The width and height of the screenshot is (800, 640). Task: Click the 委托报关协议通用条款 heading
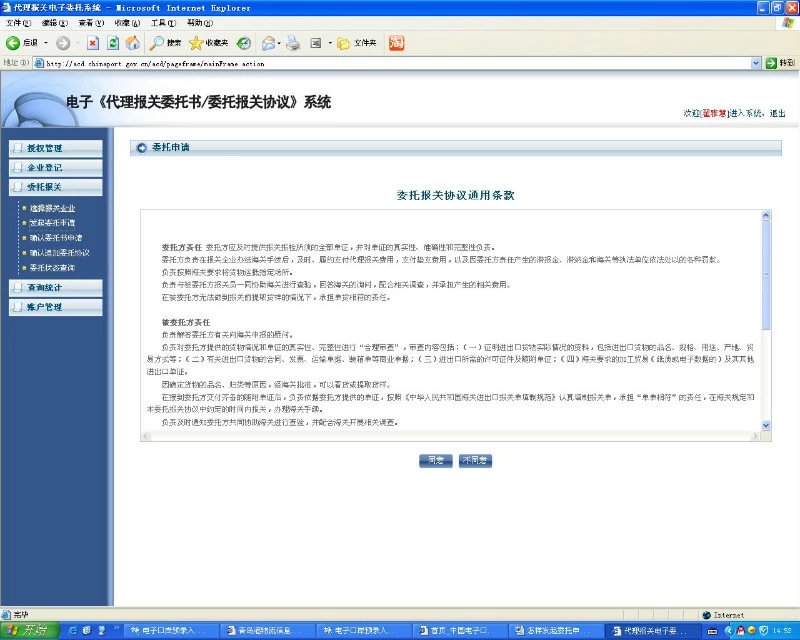point(456,195)
